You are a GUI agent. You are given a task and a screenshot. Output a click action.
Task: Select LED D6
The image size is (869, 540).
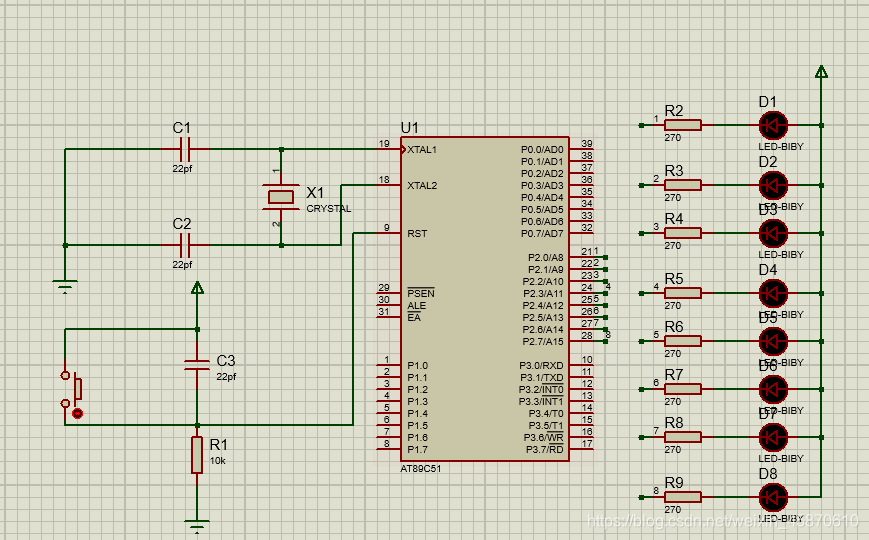coord(773,389)
